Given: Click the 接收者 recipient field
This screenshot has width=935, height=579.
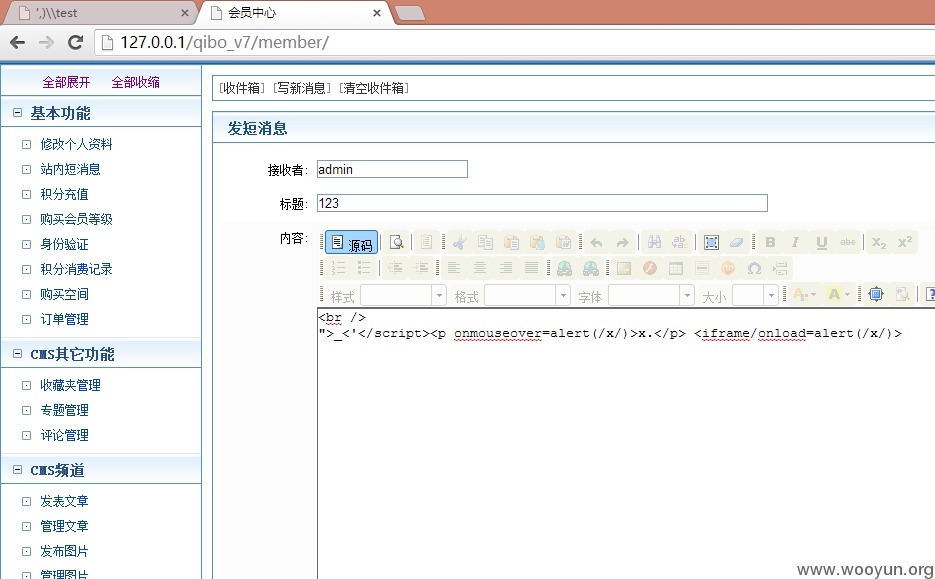Looking at the screenshot, I should pos(392,169).
